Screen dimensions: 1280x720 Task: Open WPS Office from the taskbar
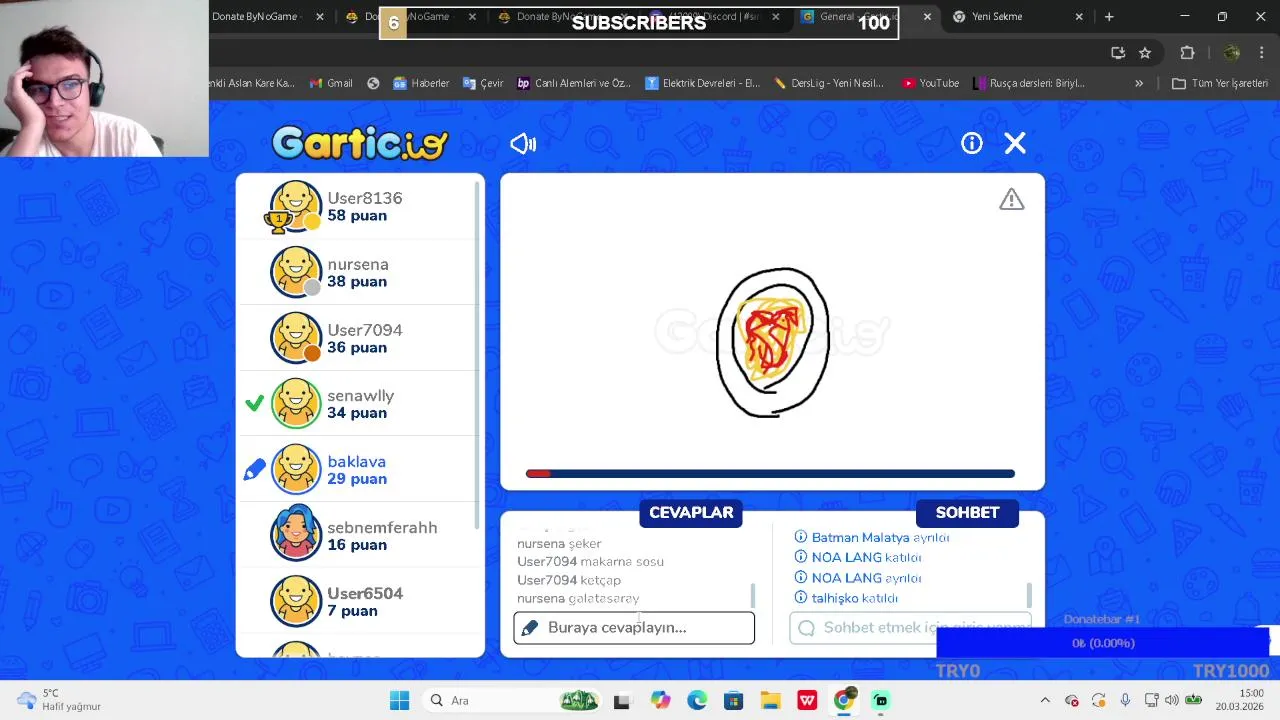click(x=807, y=701)
